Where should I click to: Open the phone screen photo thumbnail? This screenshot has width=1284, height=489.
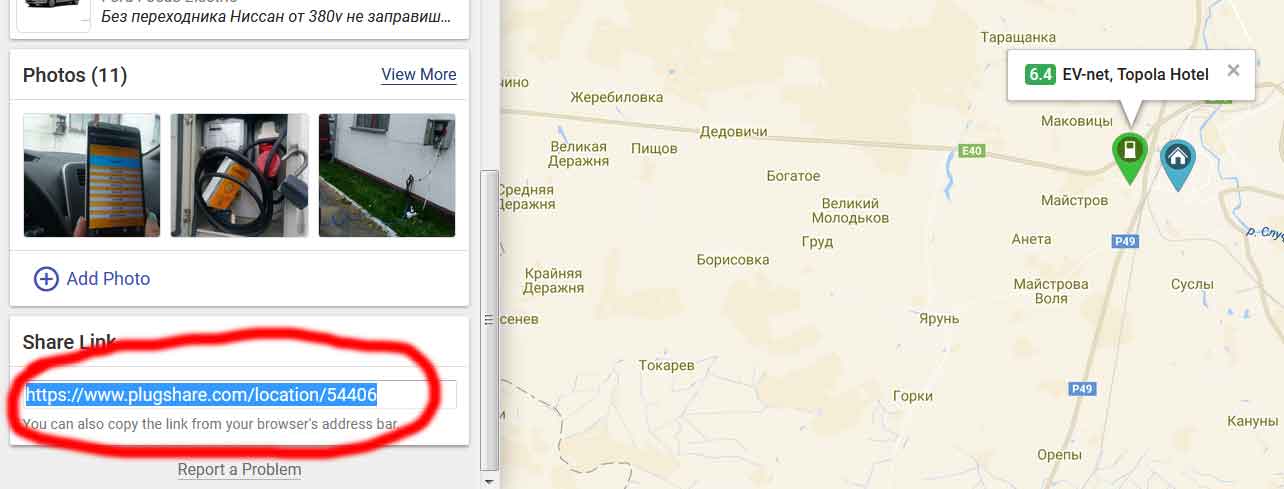[92, 175]
